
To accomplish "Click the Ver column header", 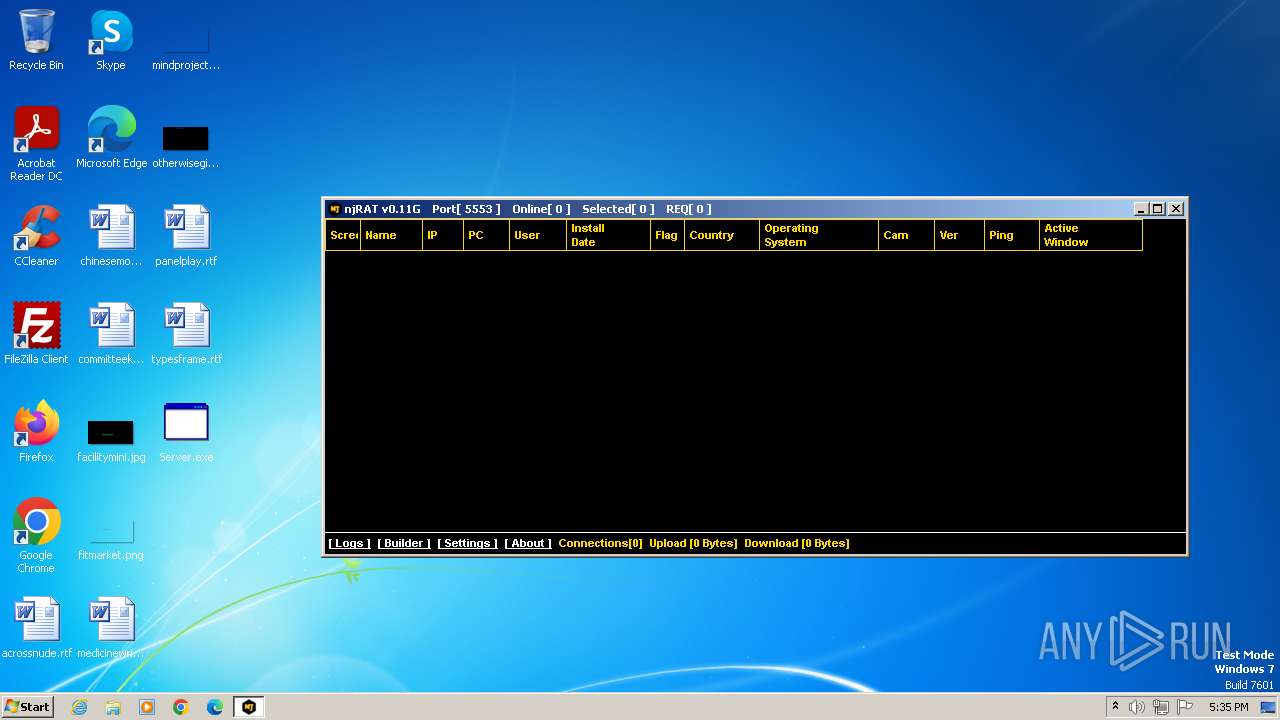I will point(960,235).
